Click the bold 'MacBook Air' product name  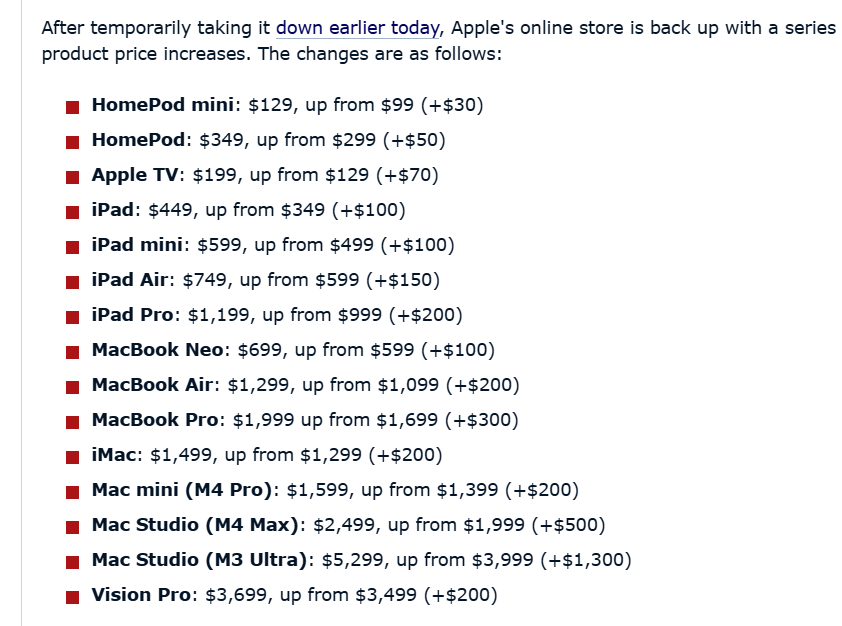point(153,384)
